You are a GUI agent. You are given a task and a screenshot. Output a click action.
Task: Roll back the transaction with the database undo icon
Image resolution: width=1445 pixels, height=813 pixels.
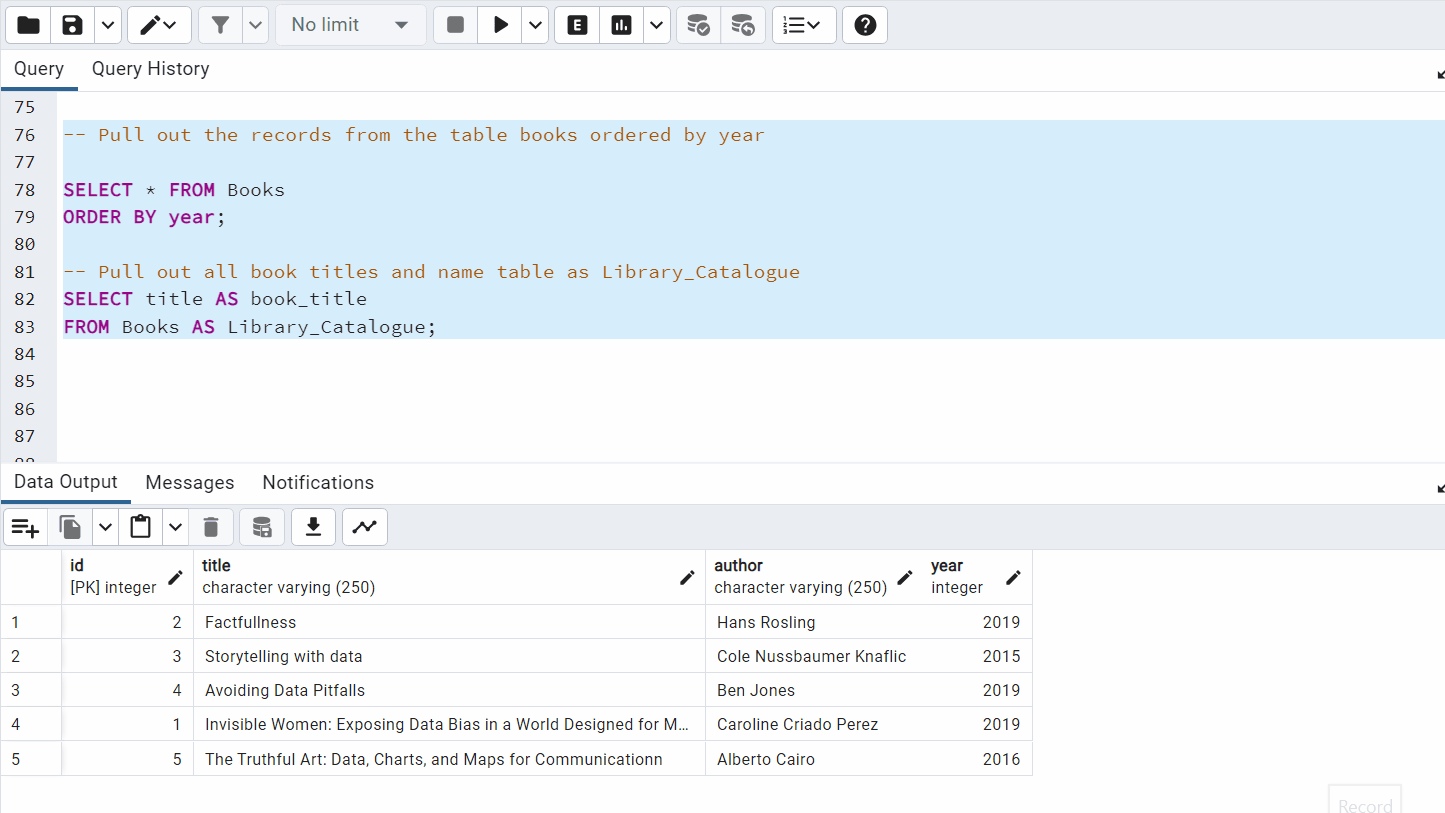(x=742, y=25)
